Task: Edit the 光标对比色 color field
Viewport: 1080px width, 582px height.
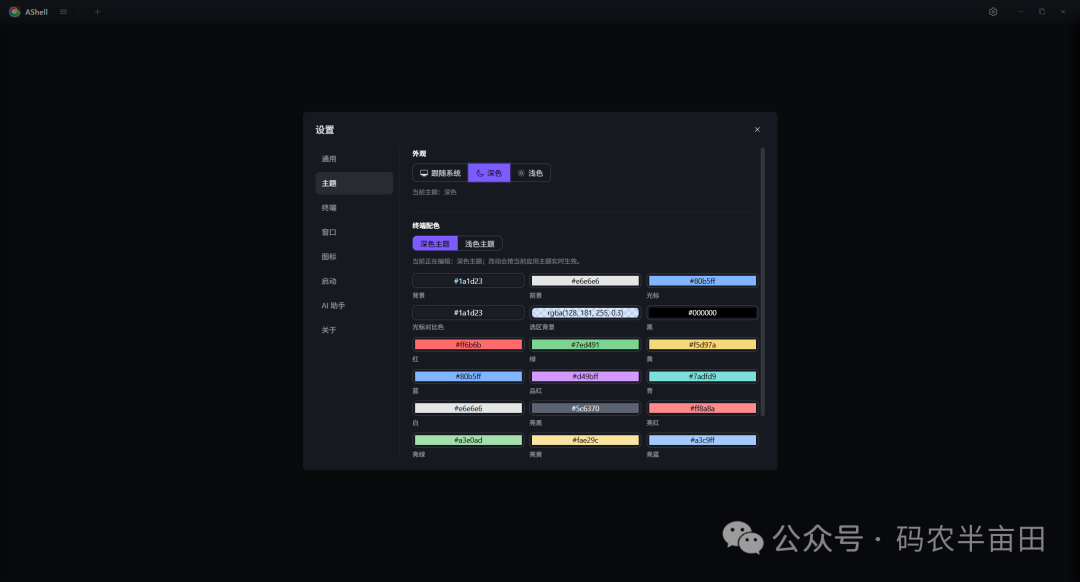Action: tap(468, 313)
